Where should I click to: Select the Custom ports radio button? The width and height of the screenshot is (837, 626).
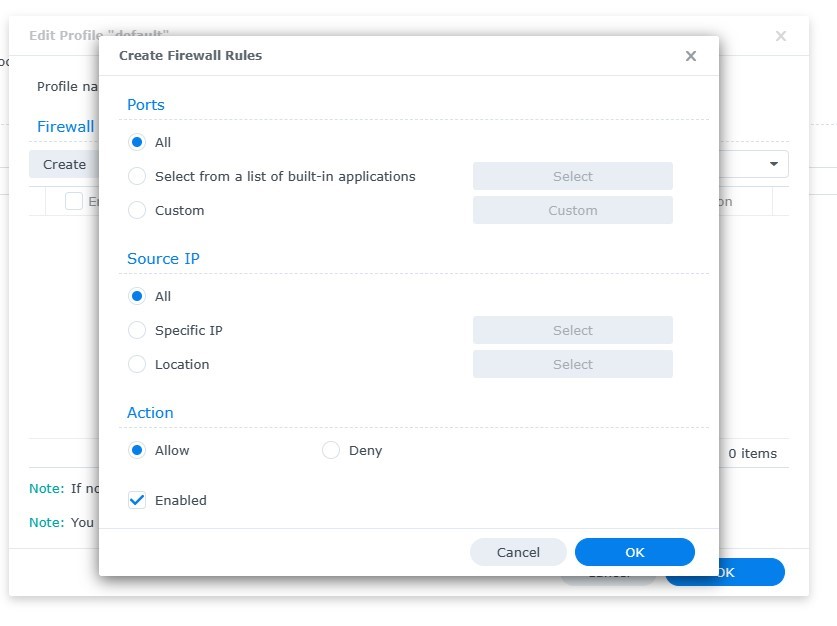(x=137, y=210)
